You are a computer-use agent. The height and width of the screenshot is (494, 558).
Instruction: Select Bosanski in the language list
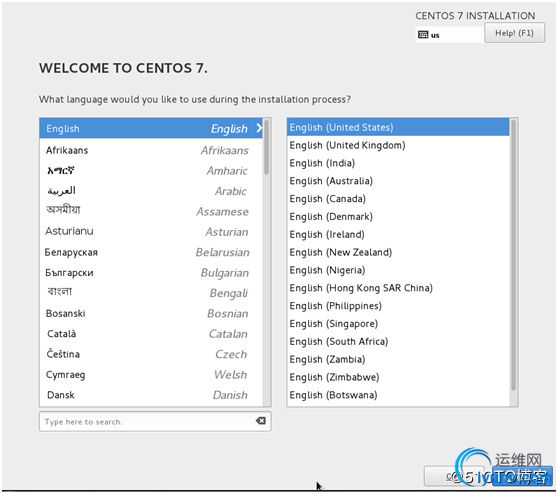pyautogui.click(x=151, y=313)
